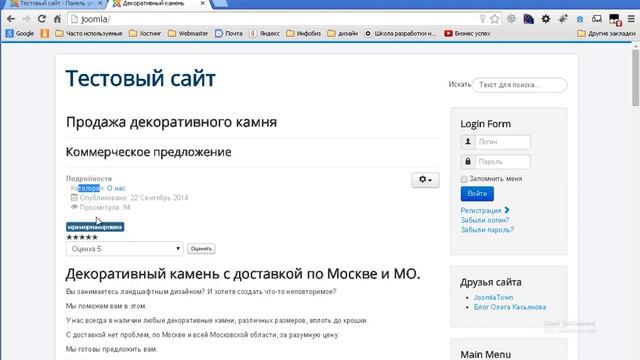Viewport: 640px width, 360px height.
Task: Click the 'Друзья сайта' module heading
Action: [x=491, y=282]
